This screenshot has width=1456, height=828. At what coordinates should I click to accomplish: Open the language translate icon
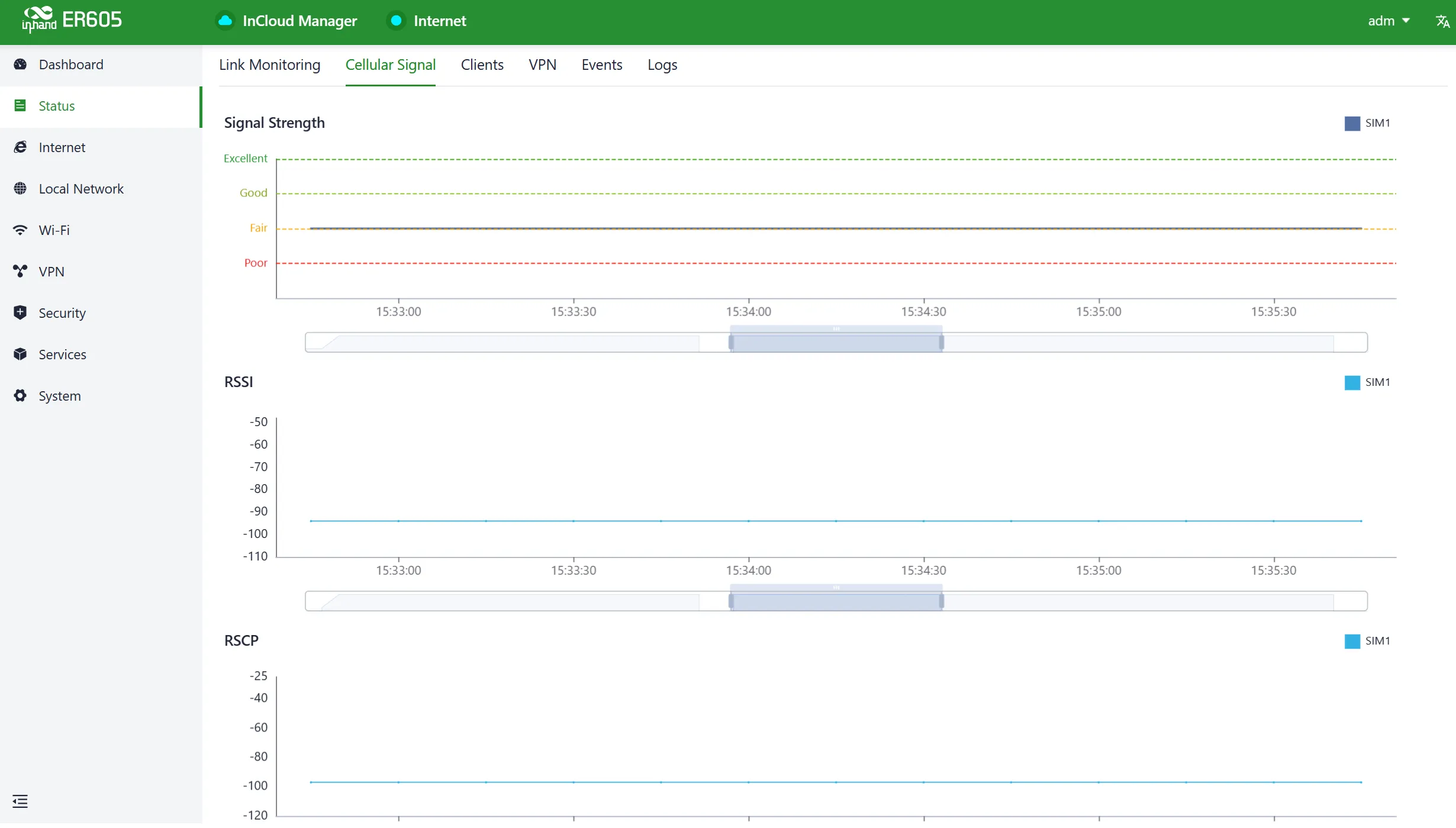click(x=1442, y=21)
